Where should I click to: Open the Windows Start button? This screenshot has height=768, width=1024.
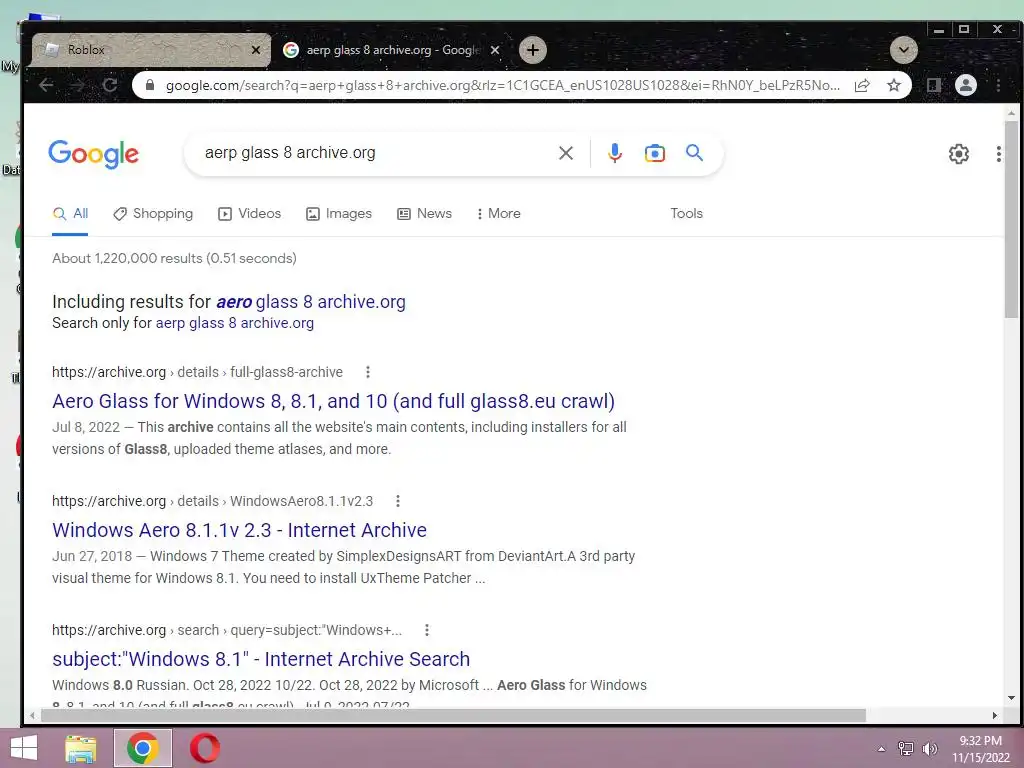24,748
